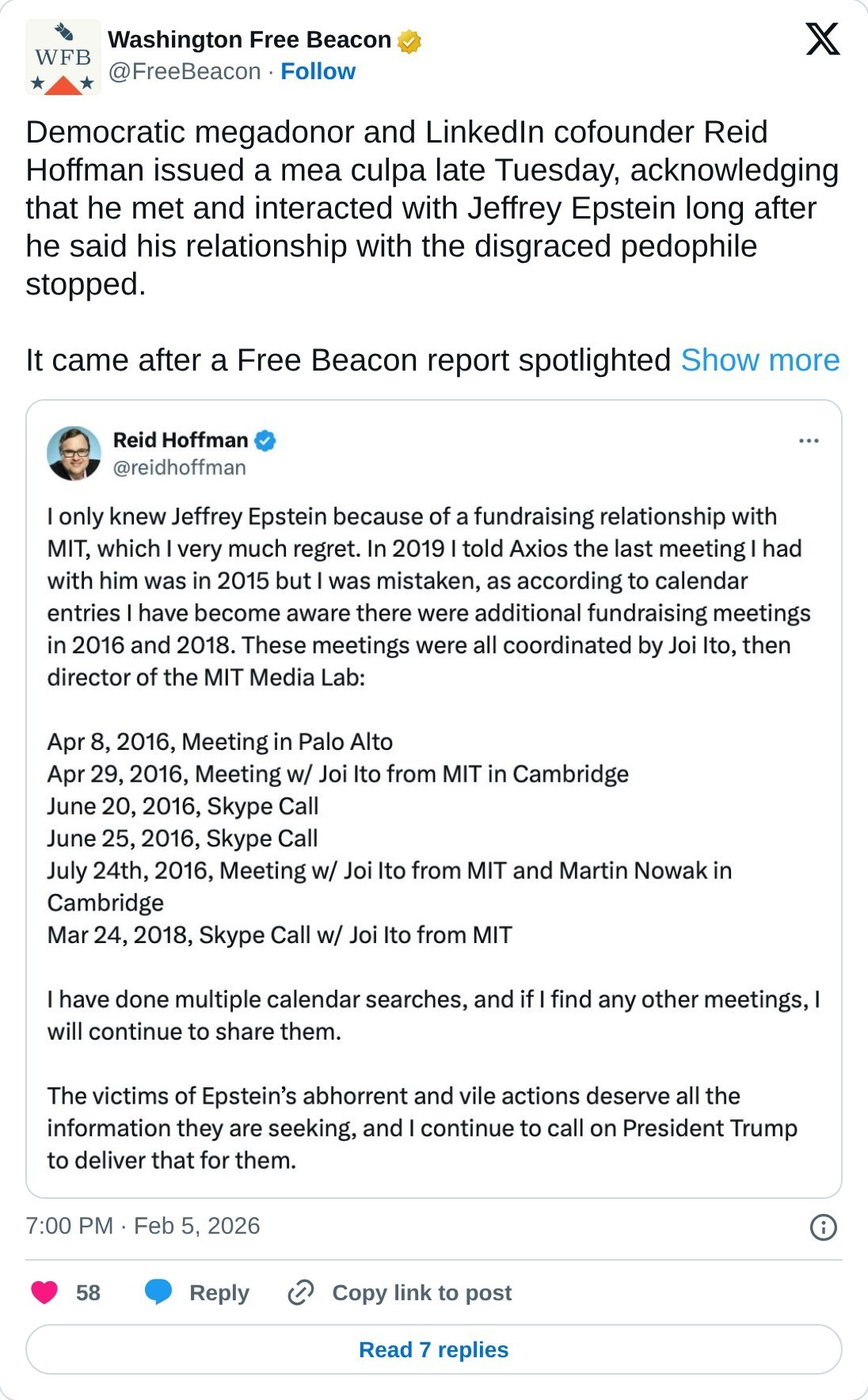Screen dimensions: 868x1400
Task: Open Read 7 replies
Action: pyautogui.click(x=434, y=1349)
